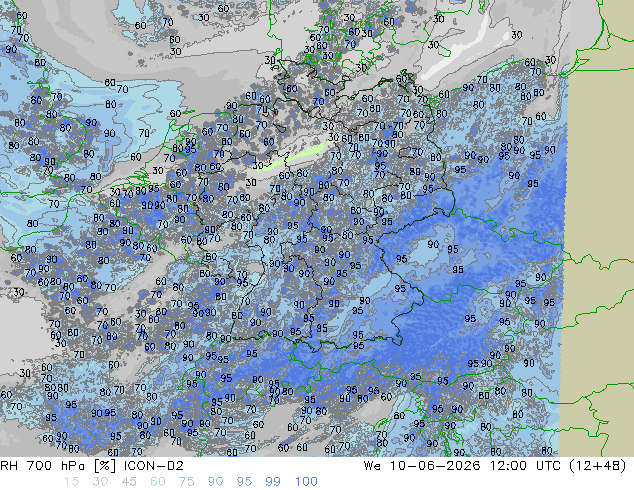The image size is (634, 490).
Task: Click the 'ICON-D2' model label
Action: [x=154, y=466]
